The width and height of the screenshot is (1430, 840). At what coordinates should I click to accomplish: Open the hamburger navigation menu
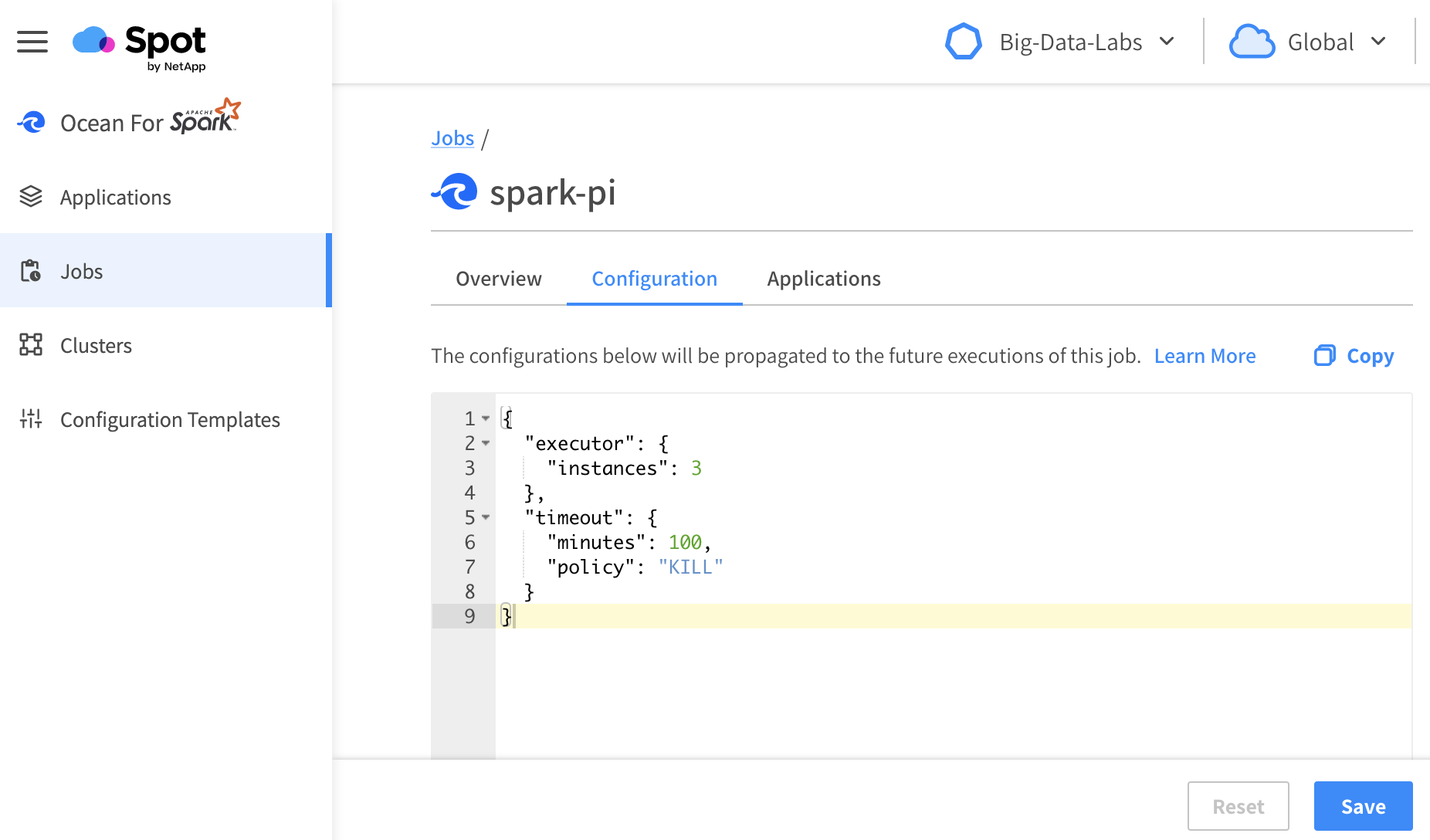click(32, 42)
